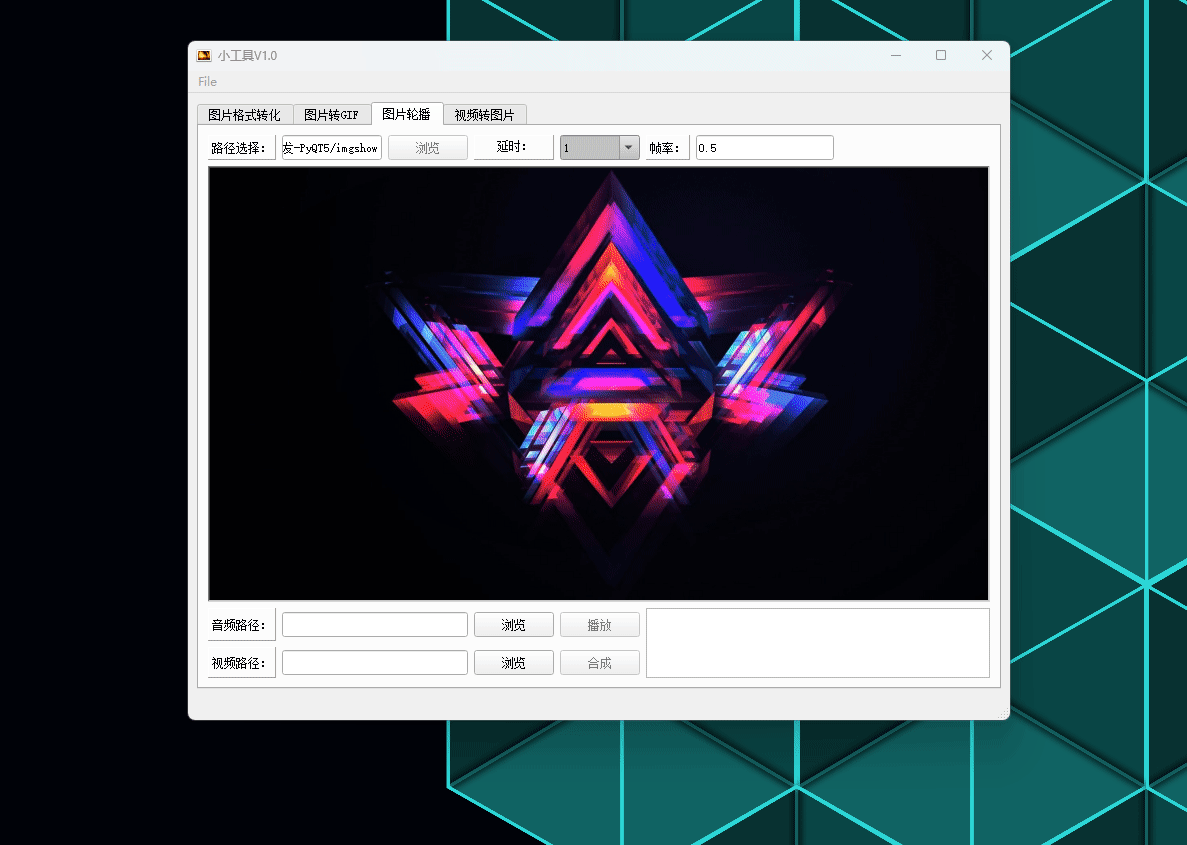
Task: Click the 路径选择: label
Action: (239, 148)
